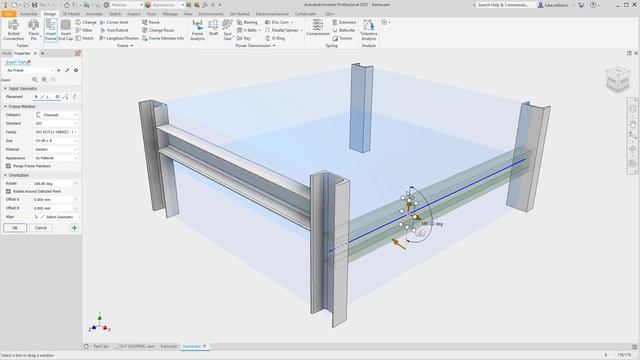Open the Manage ribbon tab
640x360 pixels.
click(170, 14)
